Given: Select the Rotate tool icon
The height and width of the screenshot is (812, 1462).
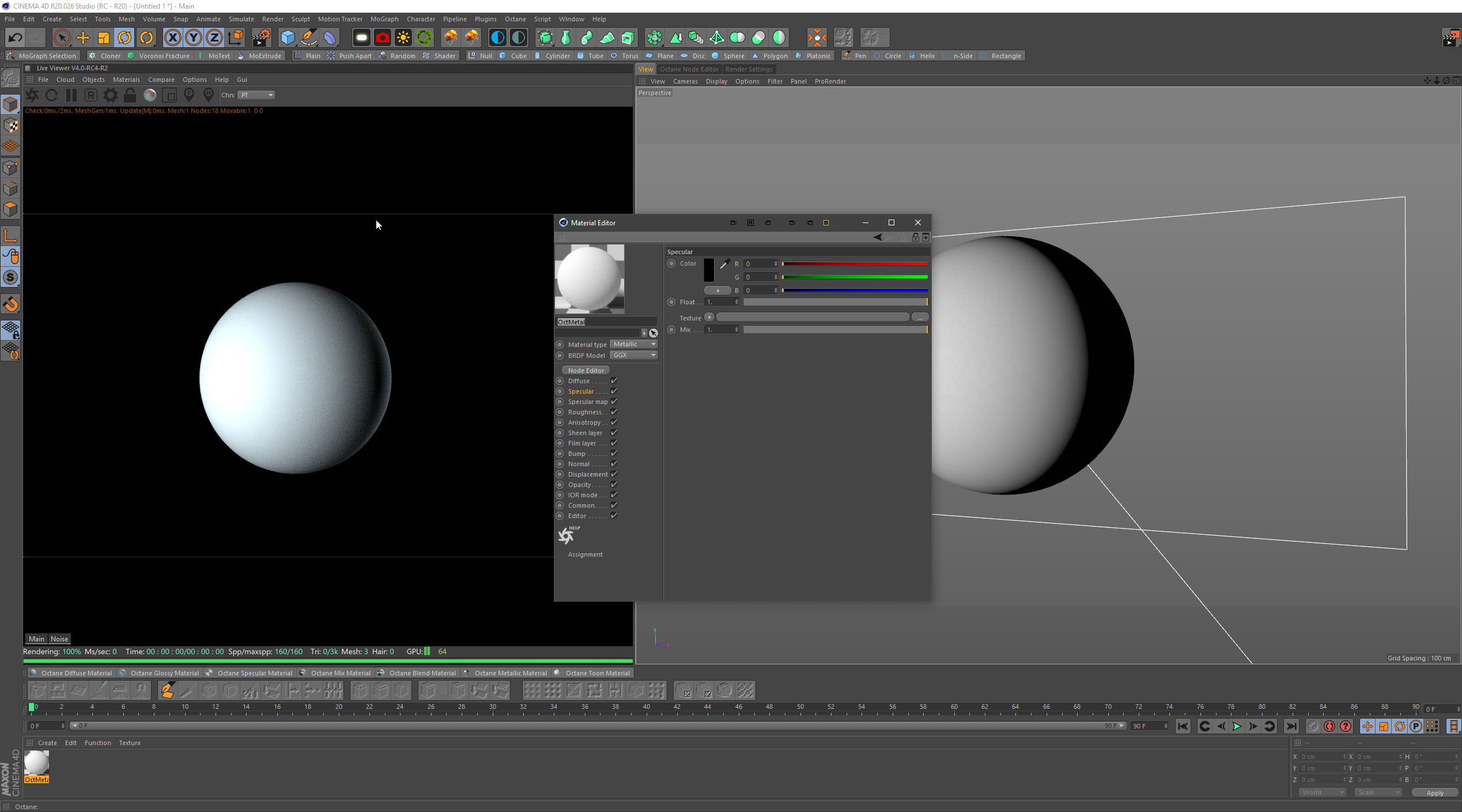Looking at the screenshot, I should tap(124, 38).
